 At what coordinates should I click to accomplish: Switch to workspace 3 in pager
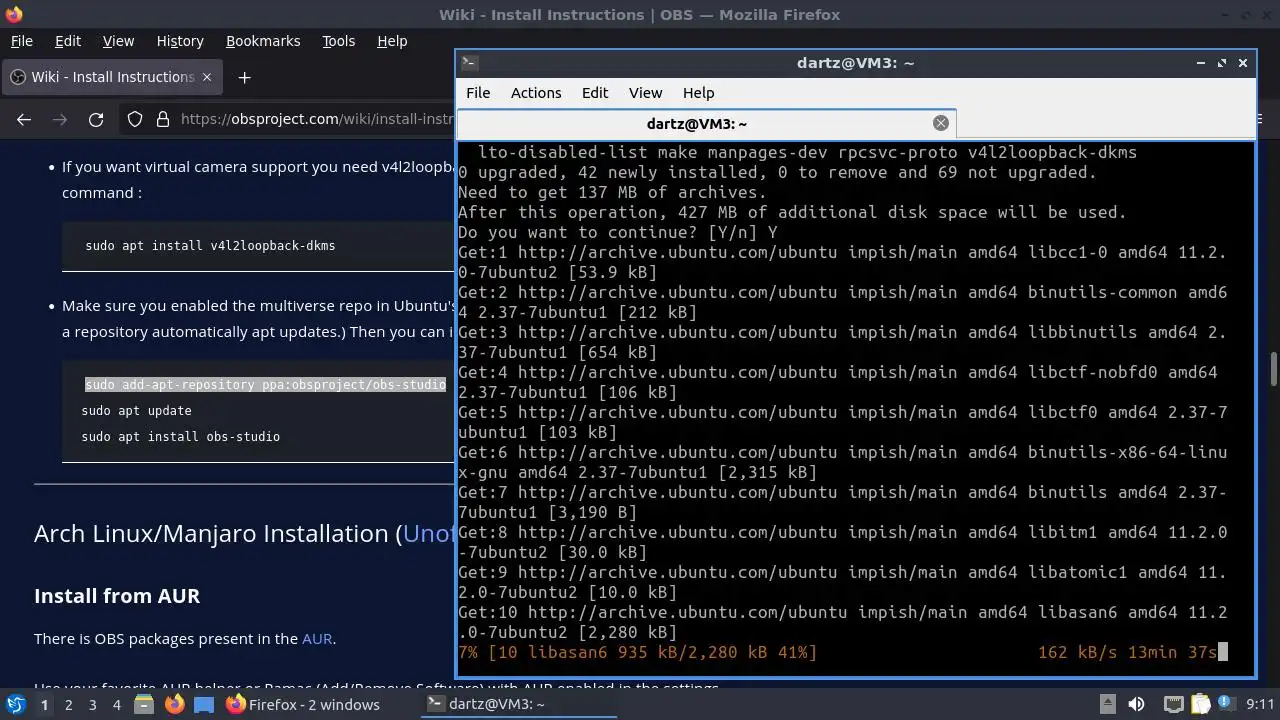click(x=92, y=704)
